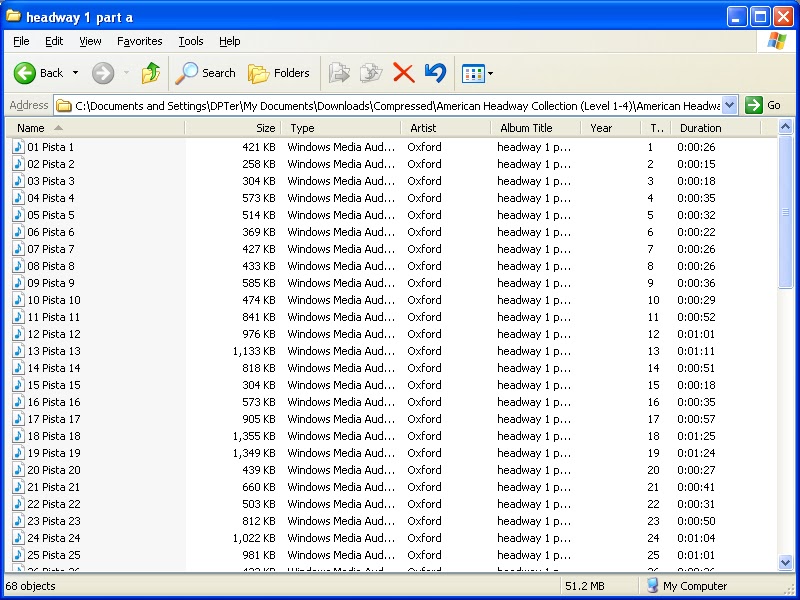Select the file name 23 Pista 23
This screenshot has width=800, height=600.
point(54,521)
